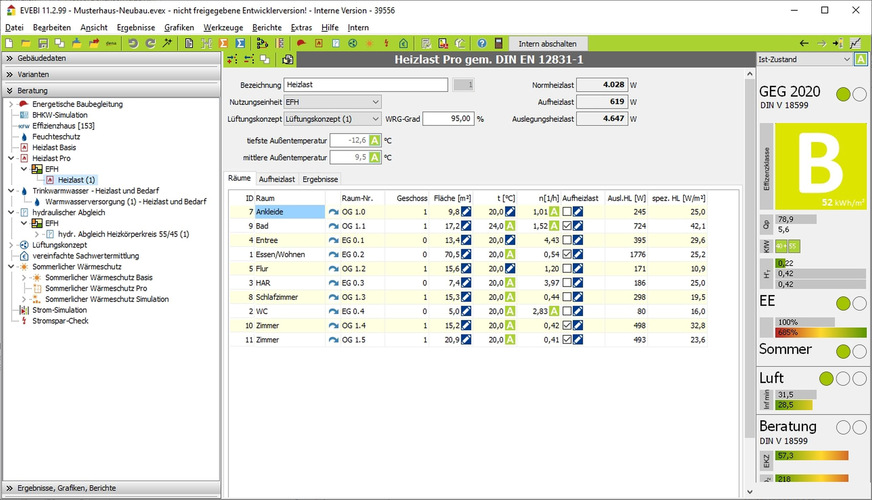
Task: Enable Aufheizlast checkbox for Ankleide
Action: pyautogui.click(x=567, y=212)
